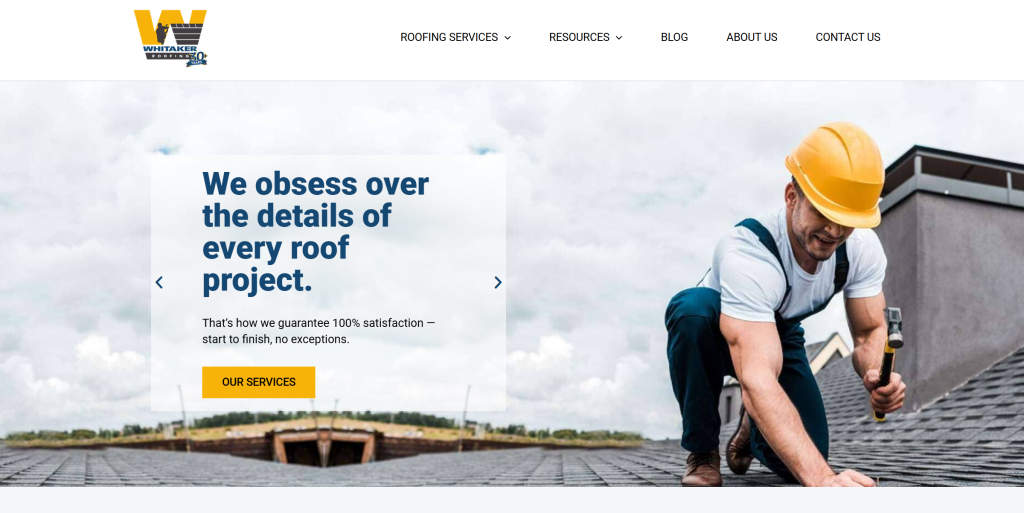The height and width of the screenshot is (513, 1024).
Task: Expand the Roofing Services chevron
Action: pos(507,38)
